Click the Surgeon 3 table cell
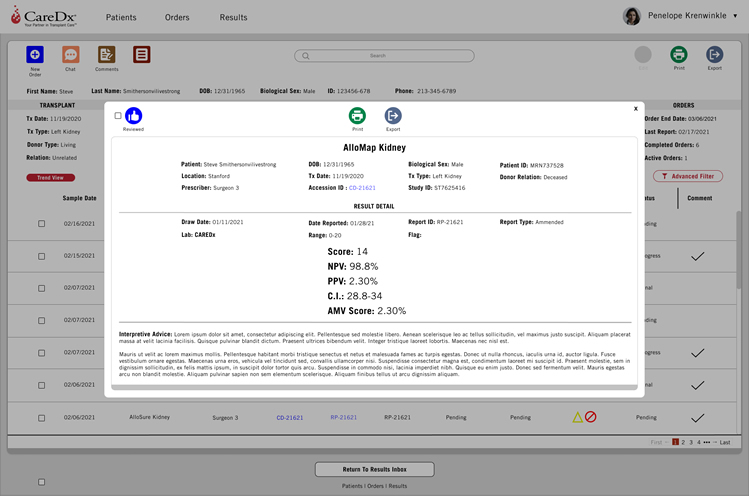Image resolution: width=749 pixels, height=496 pixels. tap(225, 418)
